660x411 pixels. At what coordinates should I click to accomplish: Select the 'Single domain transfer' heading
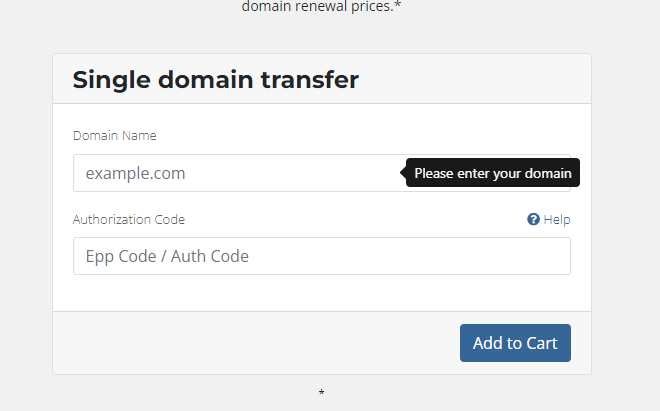point(216,80)
